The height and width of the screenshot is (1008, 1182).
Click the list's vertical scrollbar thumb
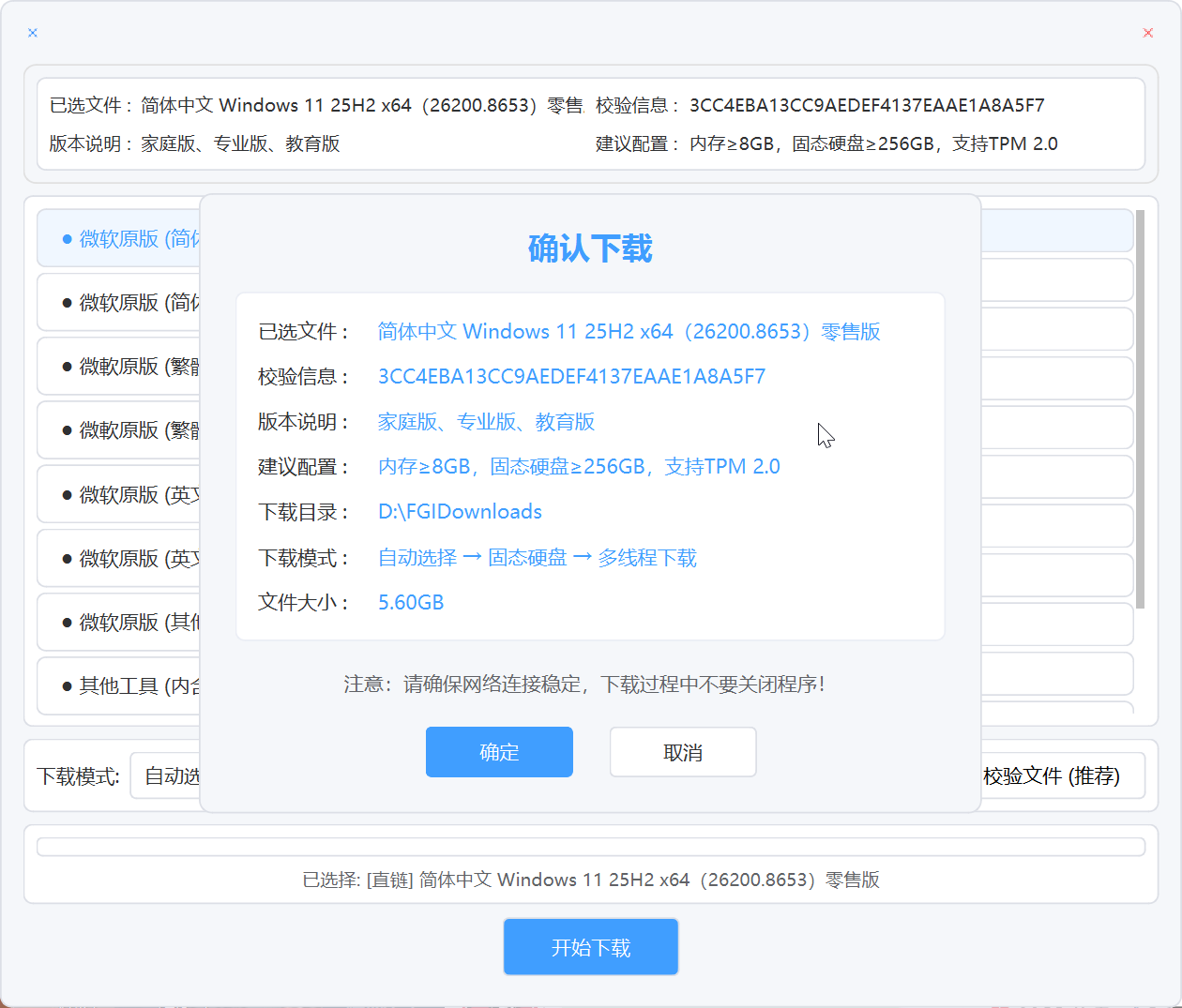pos(1141,409)
